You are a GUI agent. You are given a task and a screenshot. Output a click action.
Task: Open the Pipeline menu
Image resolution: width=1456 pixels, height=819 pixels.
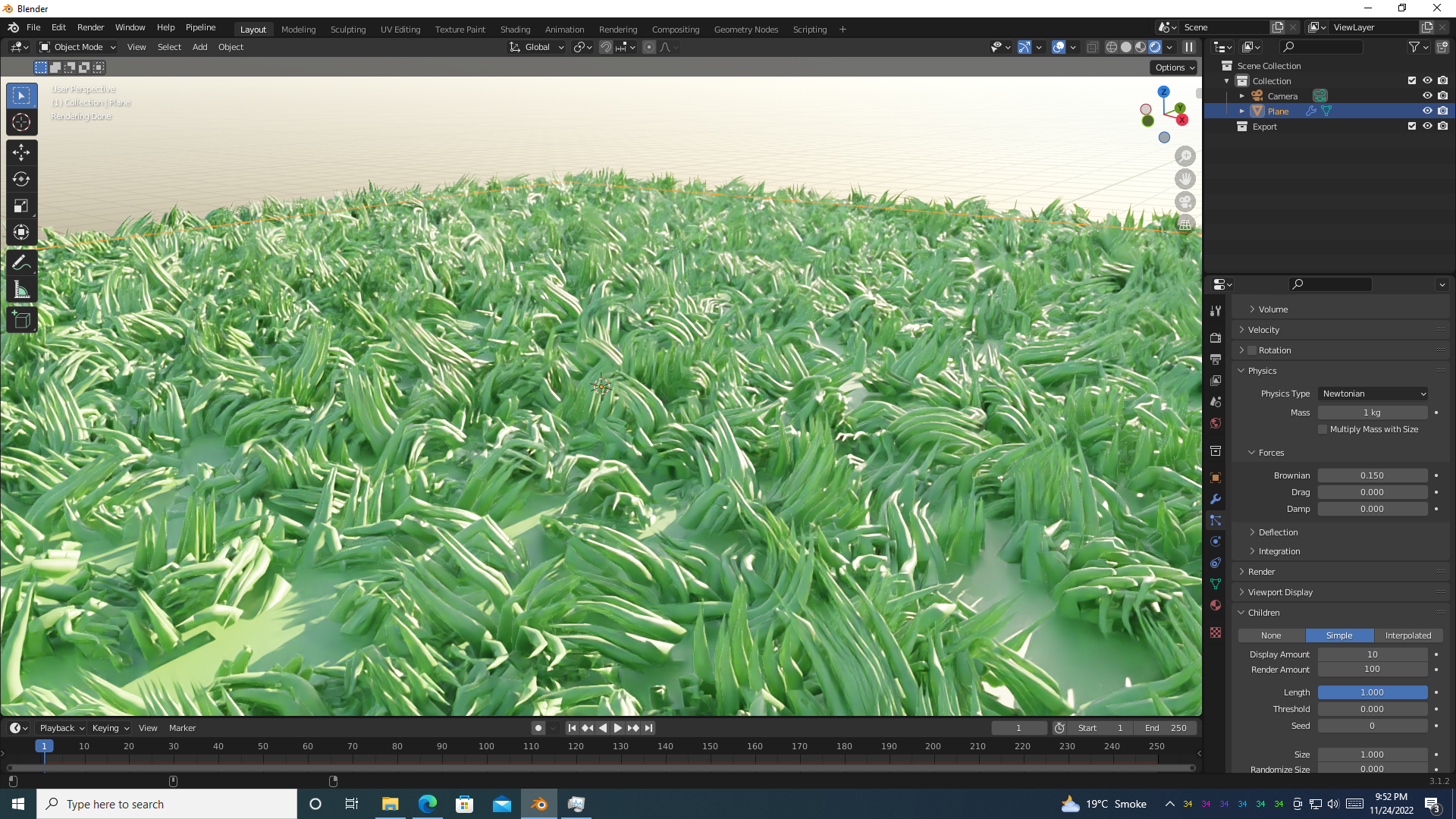coord(200,27)
